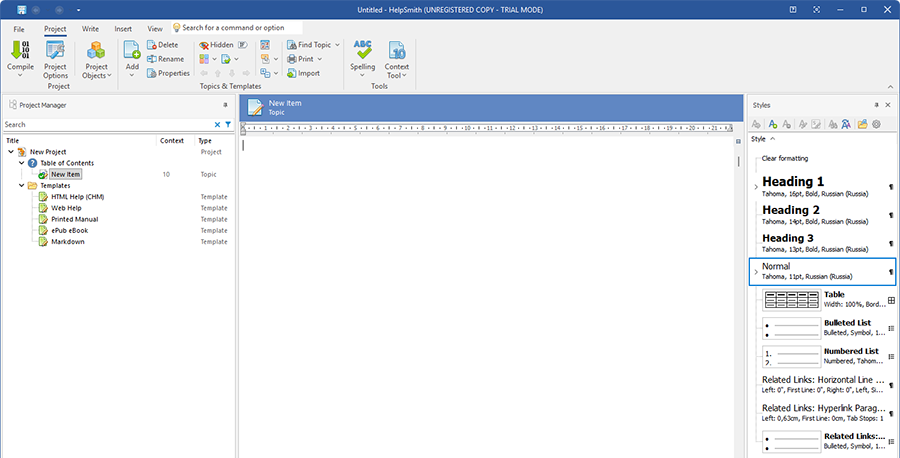The image size is (900, 458).
Task: Open the File tab
Action: [19, 29]
